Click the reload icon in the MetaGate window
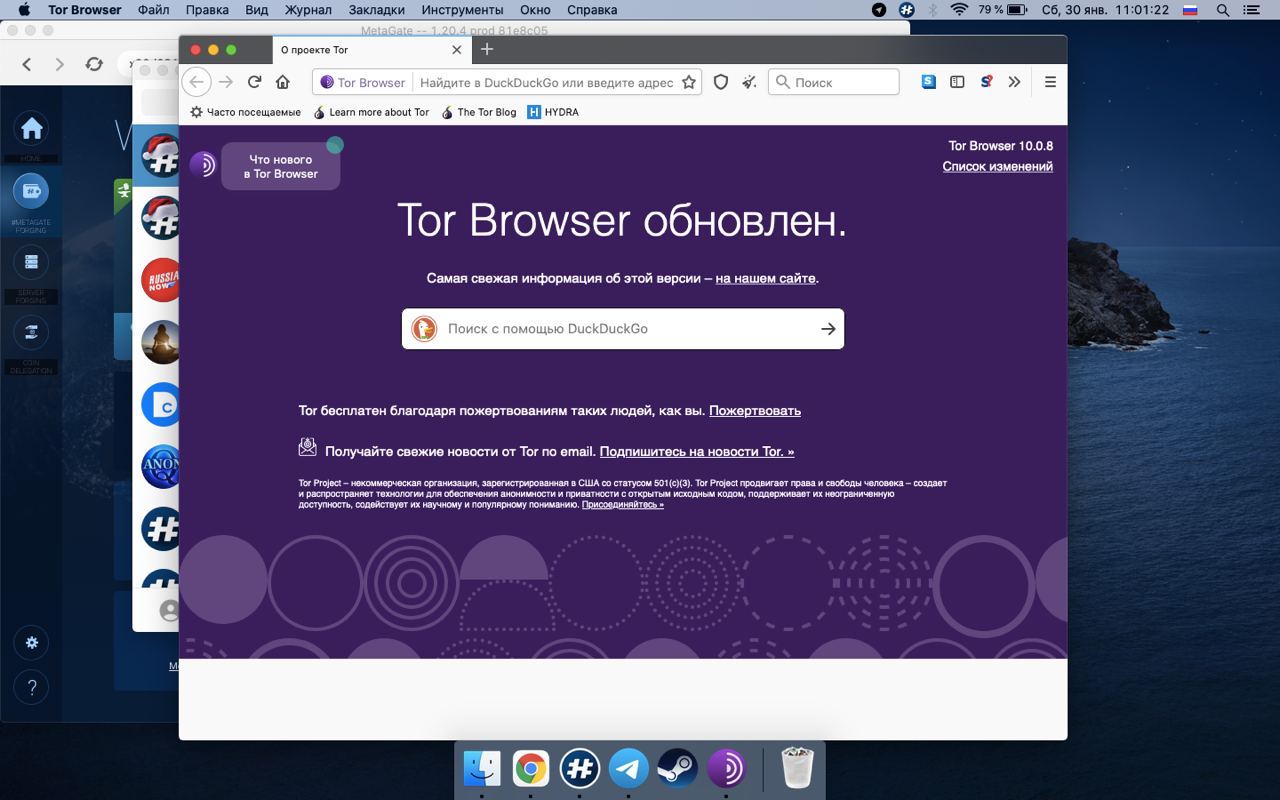This screenshot has width=1280, height=800. pos(94,64)
